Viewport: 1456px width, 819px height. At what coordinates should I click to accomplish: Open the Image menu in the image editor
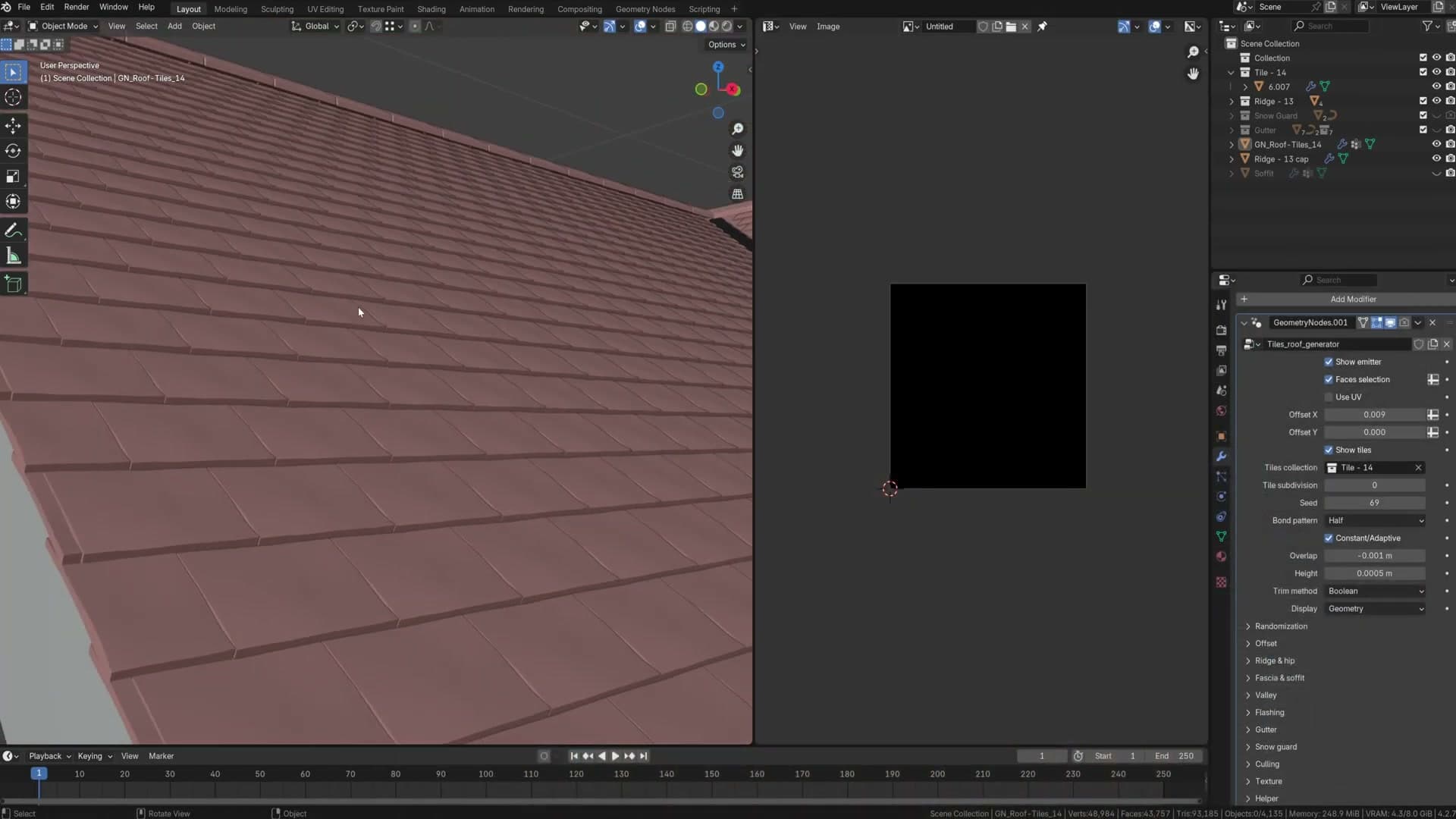click(x=828, y=27)
